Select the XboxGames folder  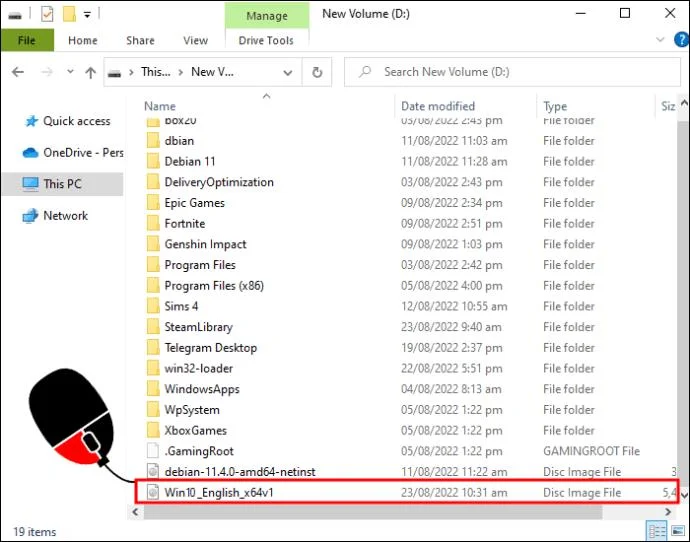(195, 430)
